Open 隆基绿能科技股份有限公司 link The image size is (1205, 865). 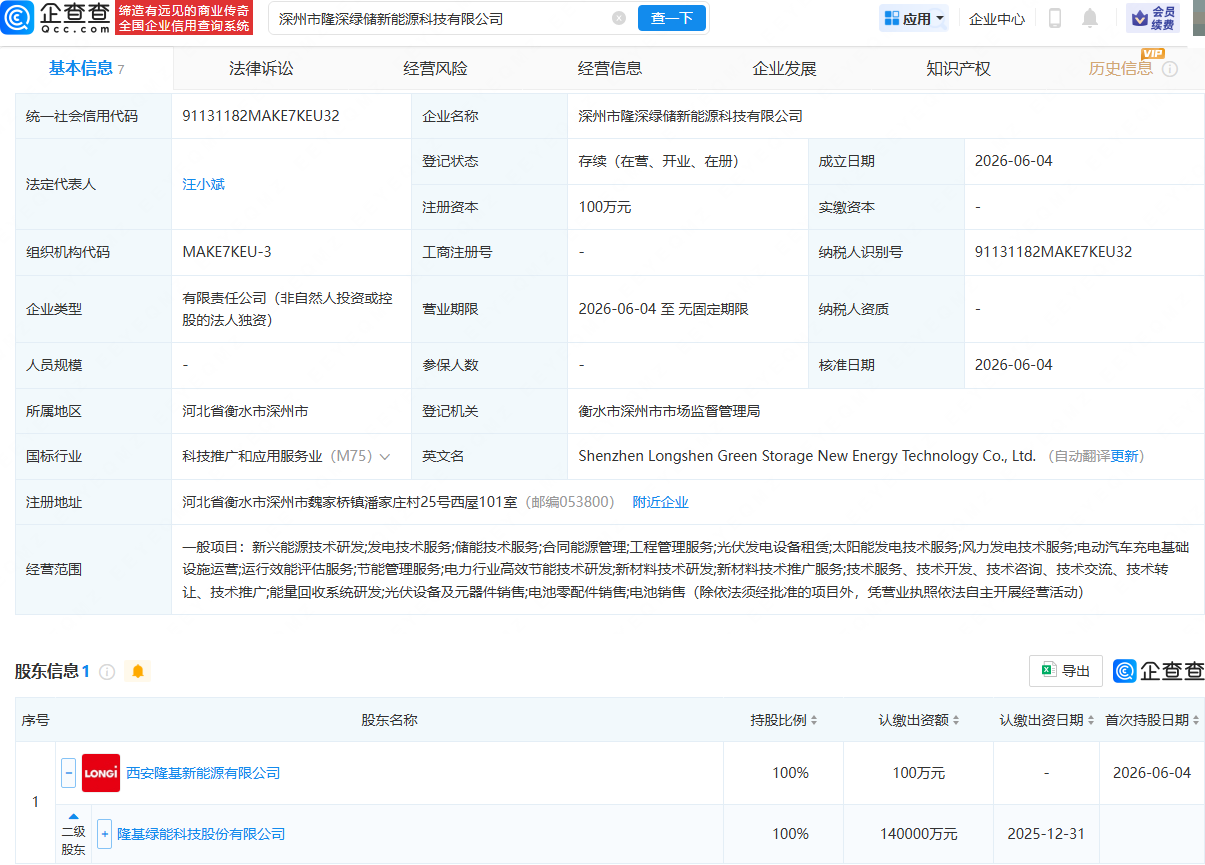[x=201, y=834]
